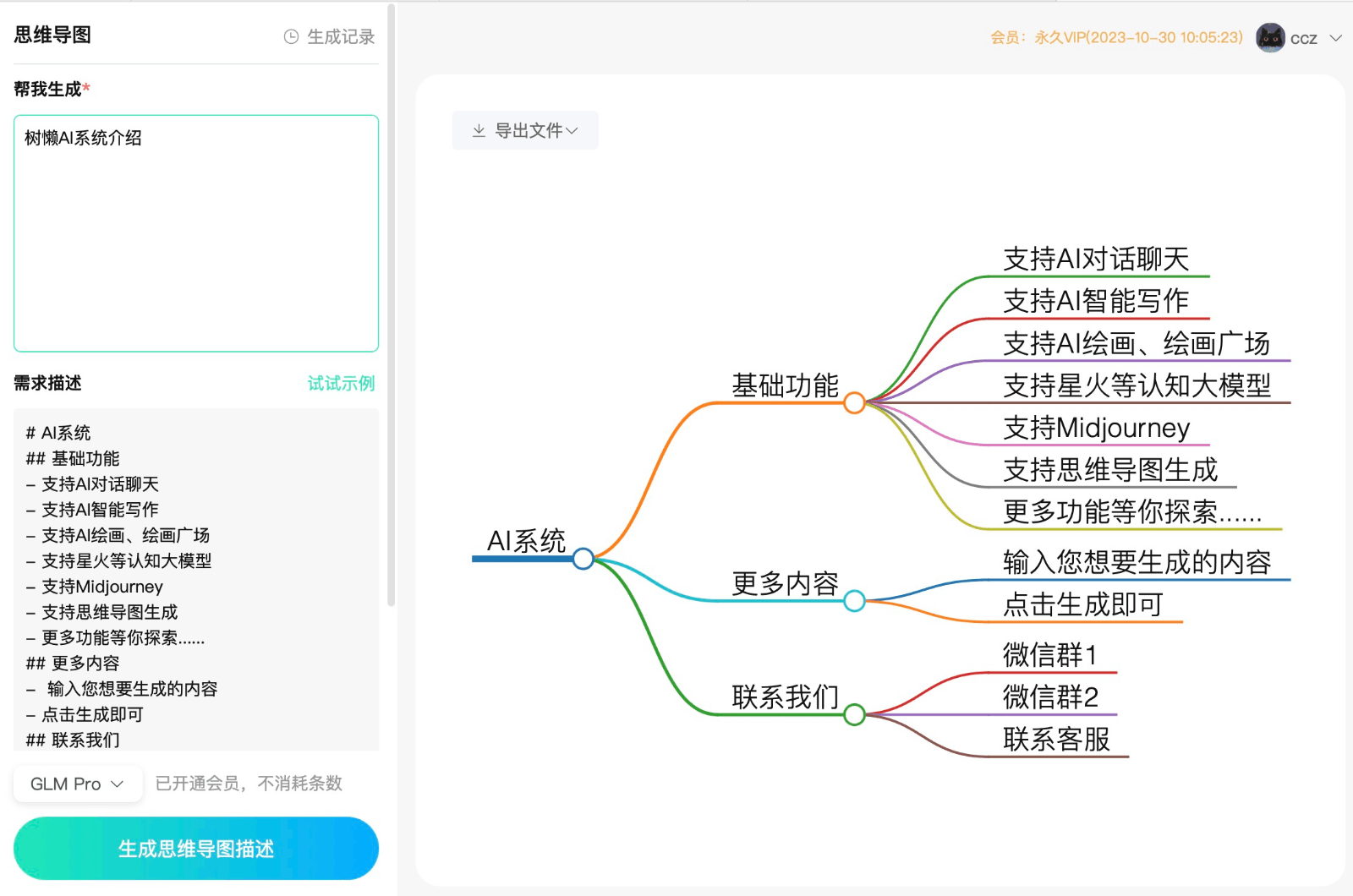This screenshot has width=1353, height=896.
Task: Click the '– 支持Midjourney' outline line
Action: (x=94, y=587)
